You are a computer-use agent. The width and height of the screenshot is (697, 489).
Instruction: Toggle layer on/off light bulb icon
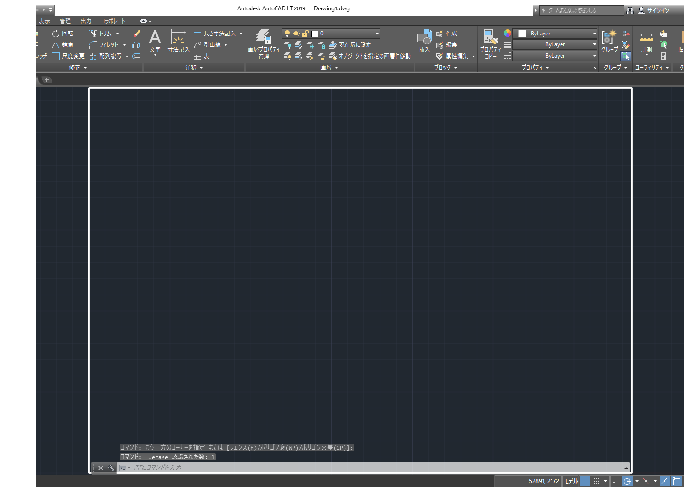[x=287, y=33]
